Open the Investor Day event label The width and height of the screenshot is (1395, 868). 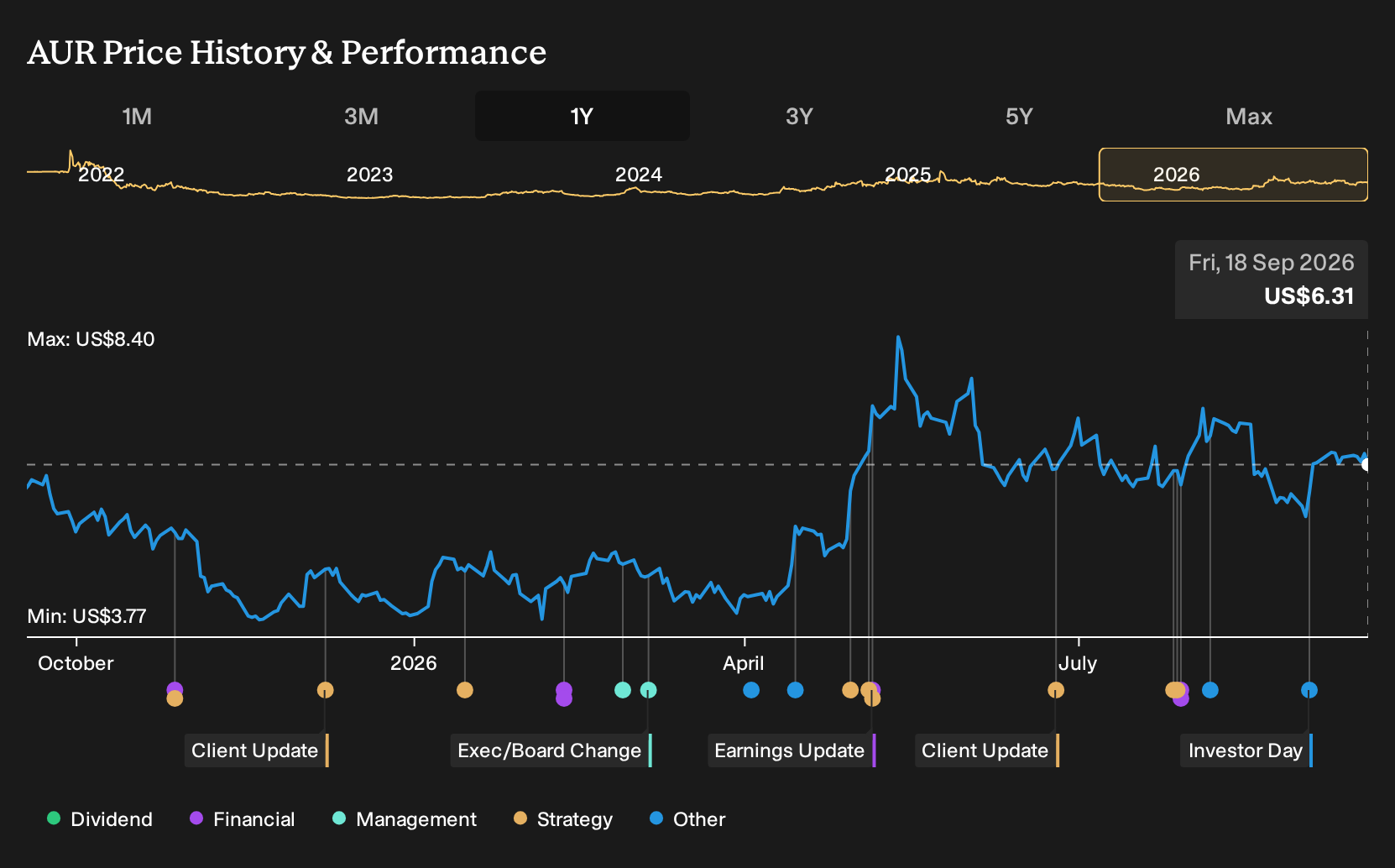point(1247,750)
